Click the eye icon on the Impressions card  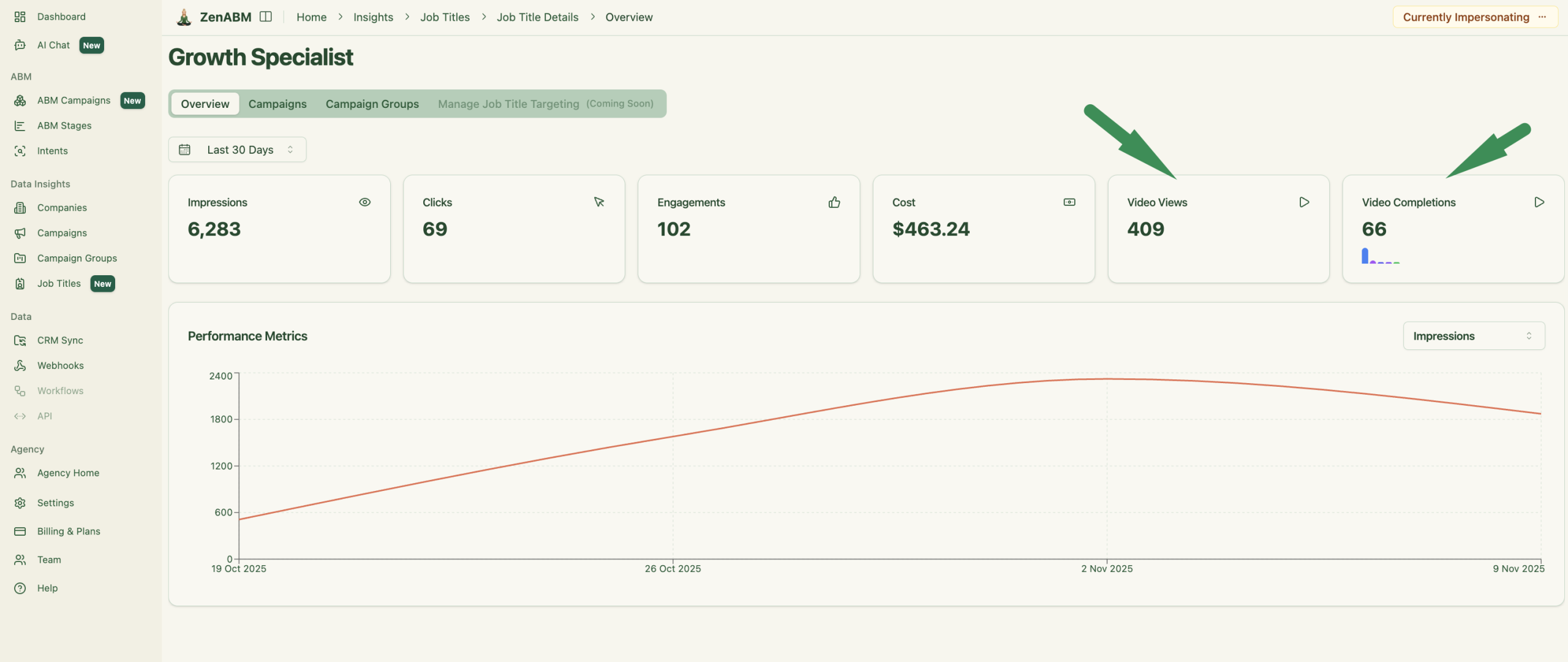click(365, 202)
